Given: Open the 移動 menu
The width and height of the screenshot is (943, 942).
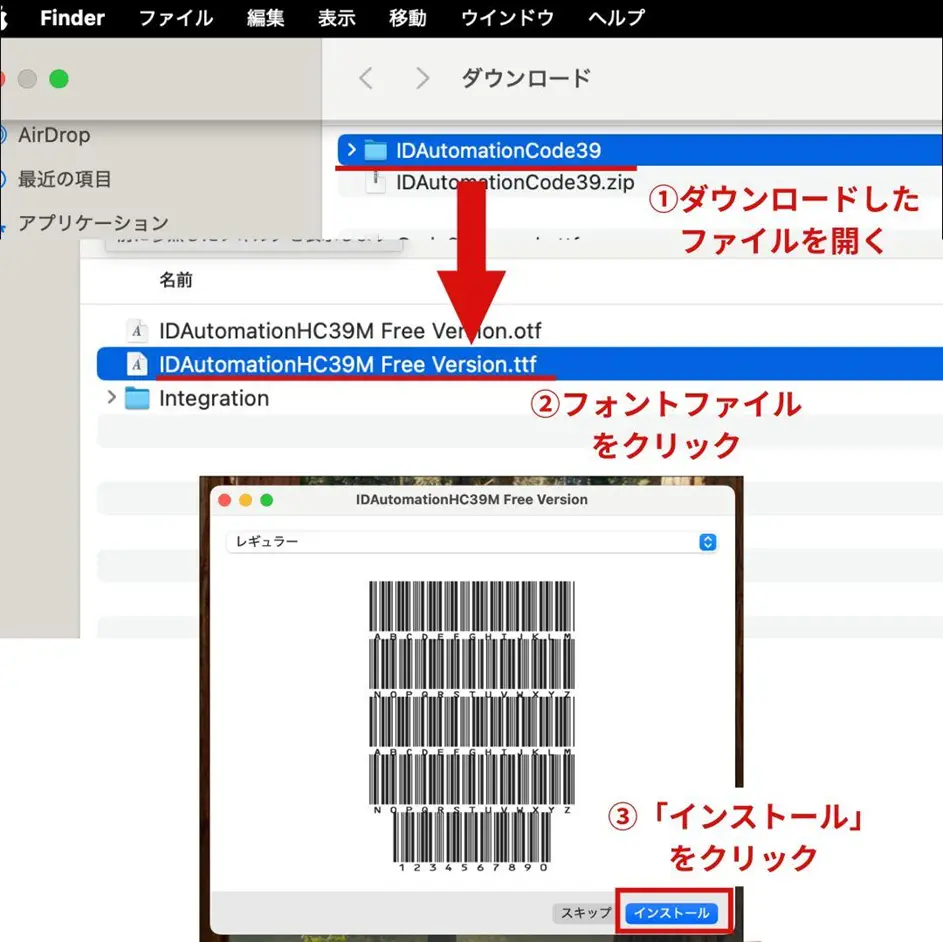Looking at the screenshot, I should [x=407, y=18].
